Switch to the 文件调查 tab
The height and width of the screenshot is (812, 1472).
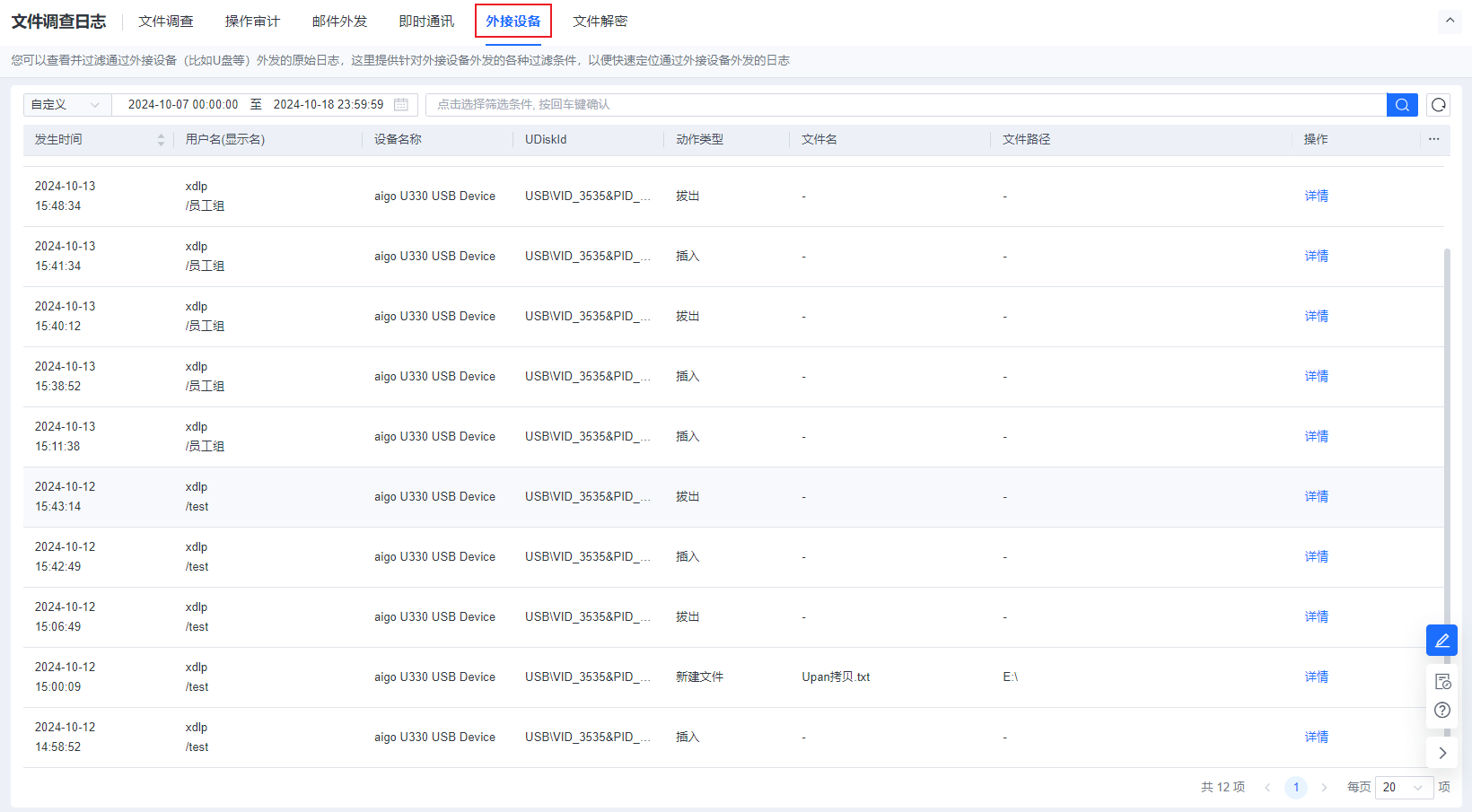tap(166, 22)
